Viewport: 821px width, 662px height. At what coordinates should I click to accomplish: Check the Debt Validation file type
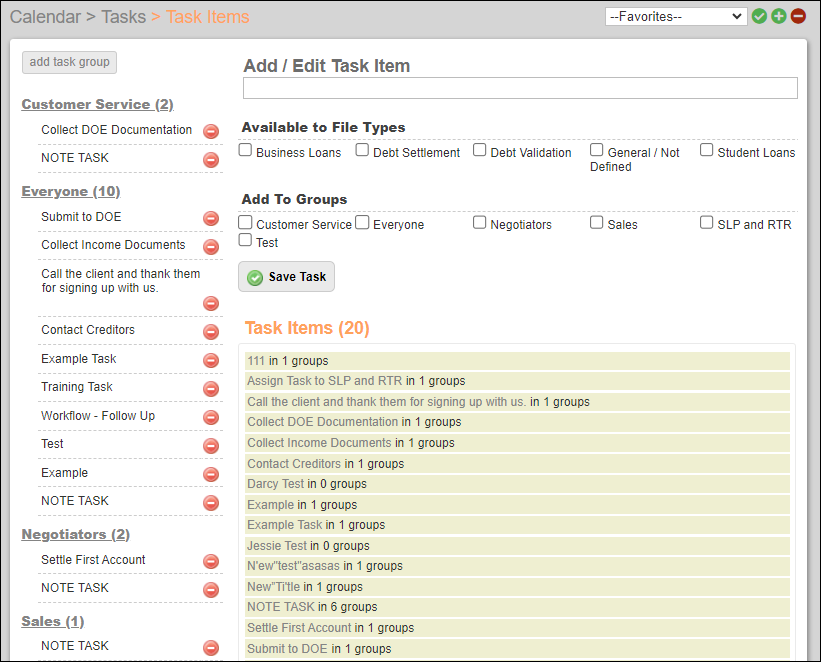coord(479,150)
